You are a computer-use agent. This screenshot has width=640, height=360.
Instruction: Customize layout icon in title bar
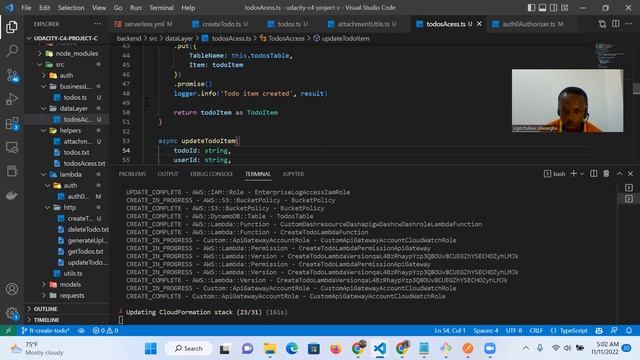[x=565, y=7]
